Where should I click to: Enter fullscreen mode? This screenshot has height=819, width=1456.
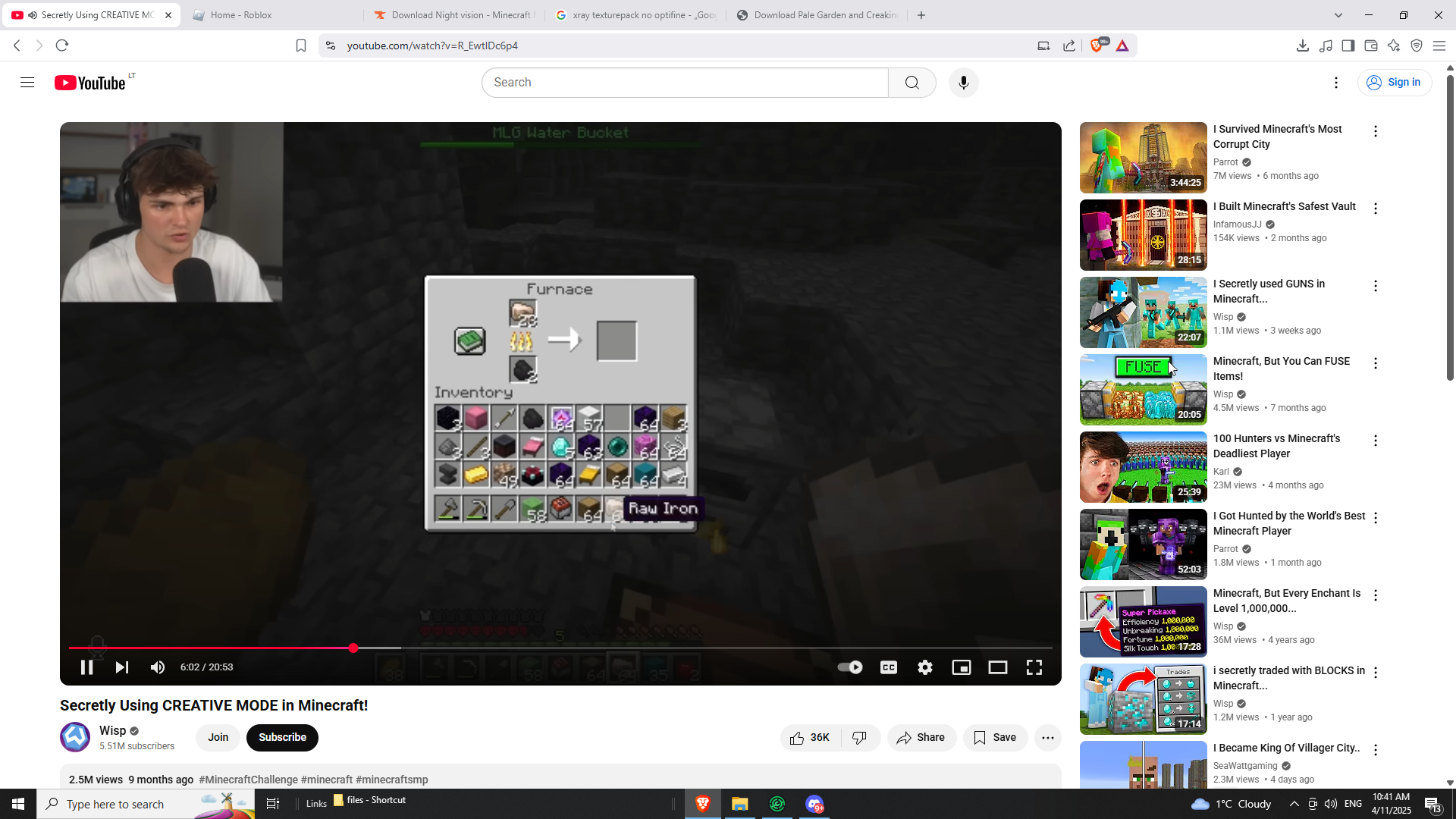[1034, 667]
